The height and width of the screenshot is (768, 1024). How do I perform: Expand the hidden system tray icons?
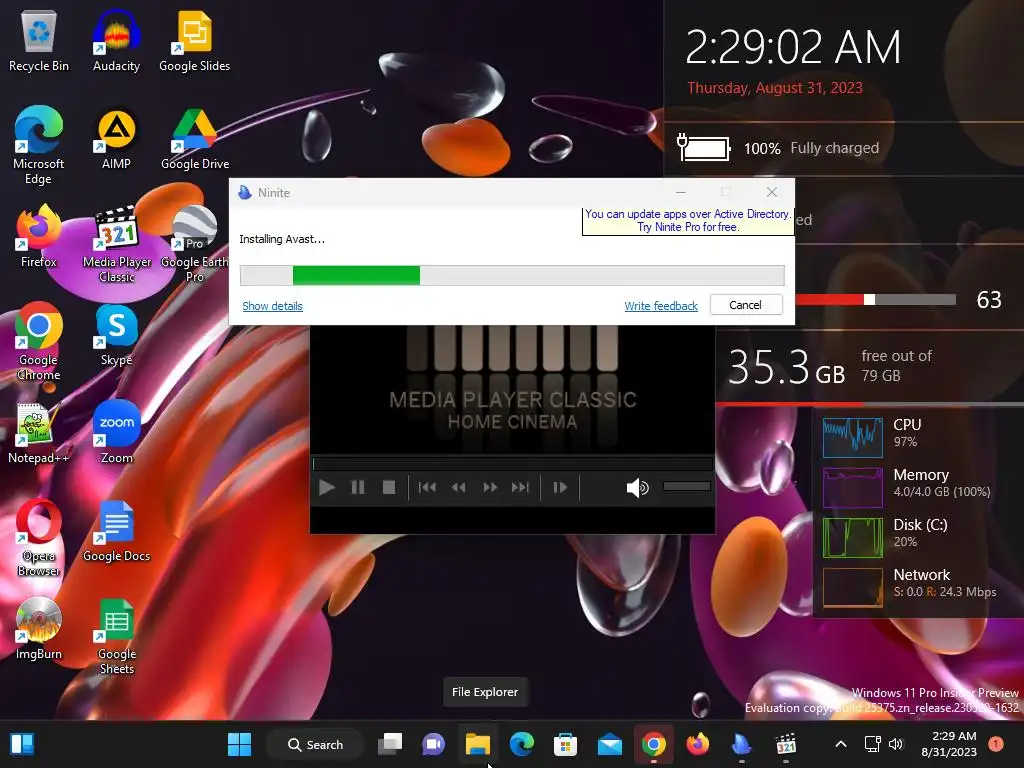point(841,744)
